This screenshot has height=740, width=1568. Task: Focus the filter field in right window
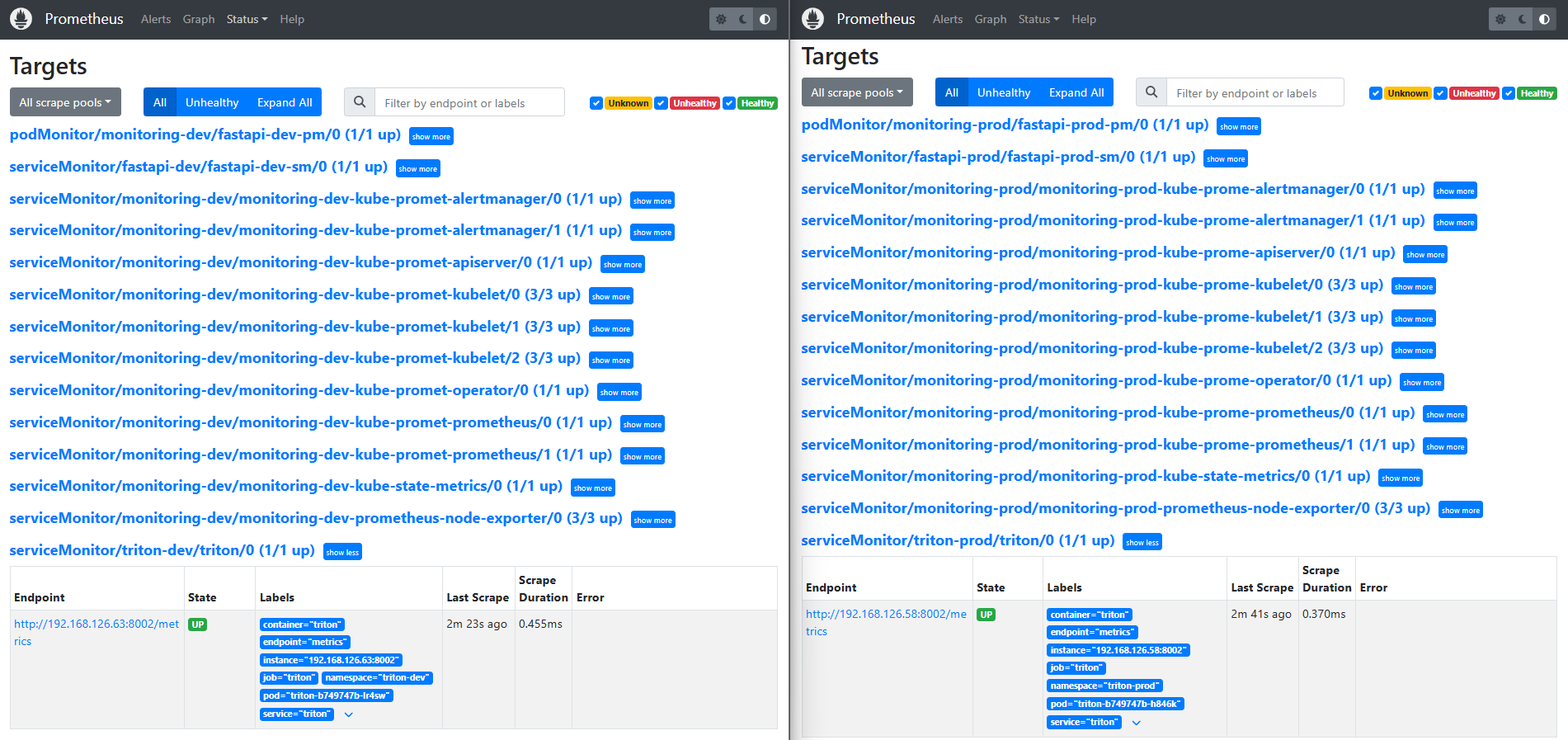click(1255, 92)
